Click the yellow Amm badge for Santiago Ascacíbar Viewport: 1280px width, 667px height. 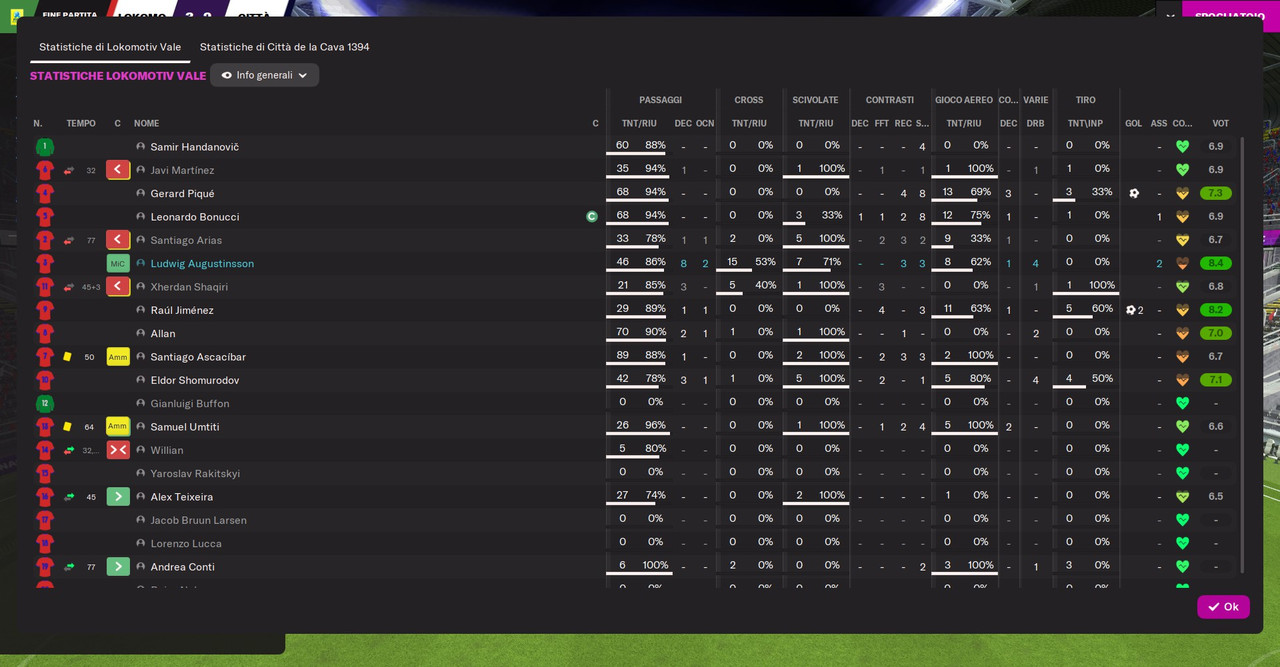point(118,357)
